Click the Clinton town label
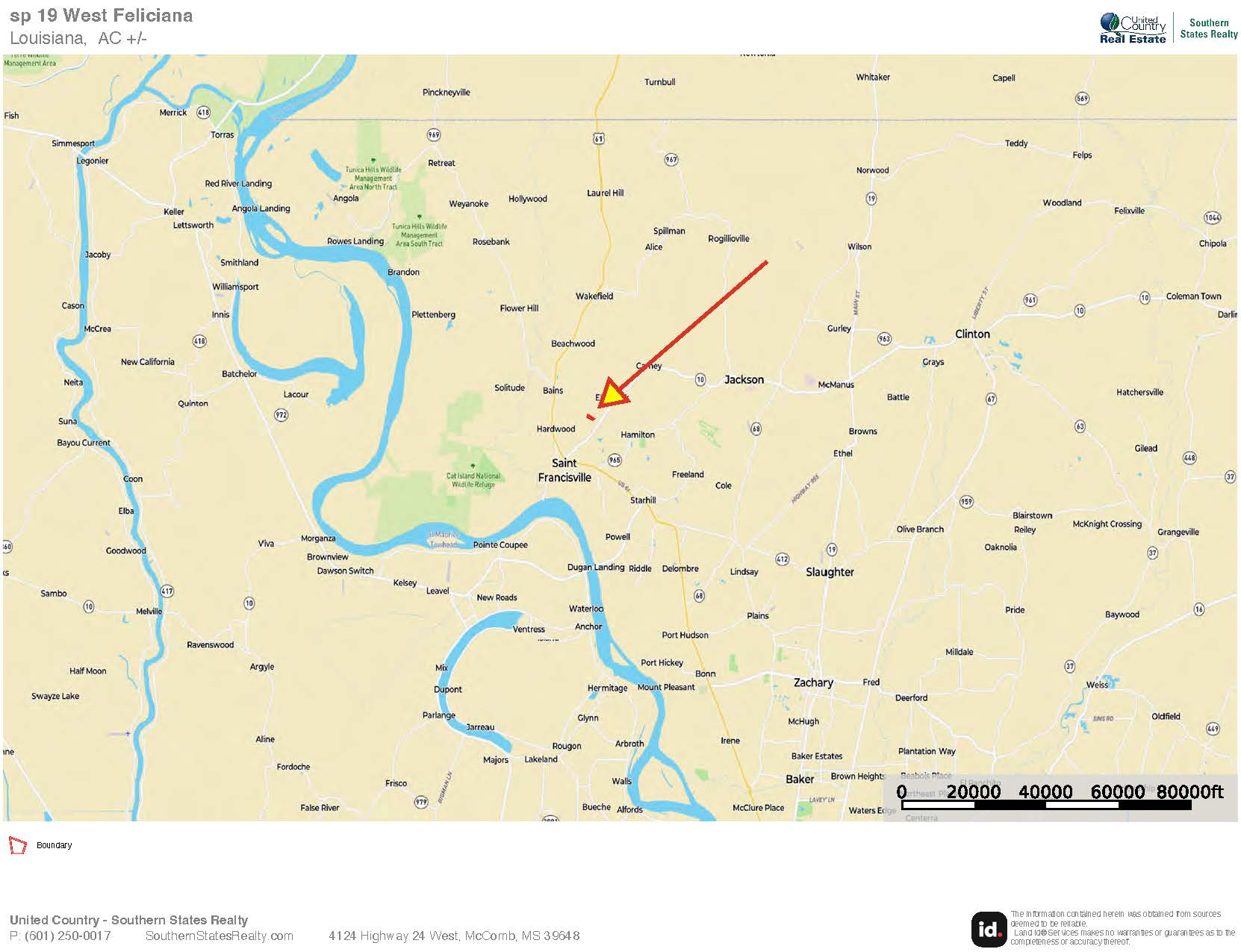 tap(972, 334)
